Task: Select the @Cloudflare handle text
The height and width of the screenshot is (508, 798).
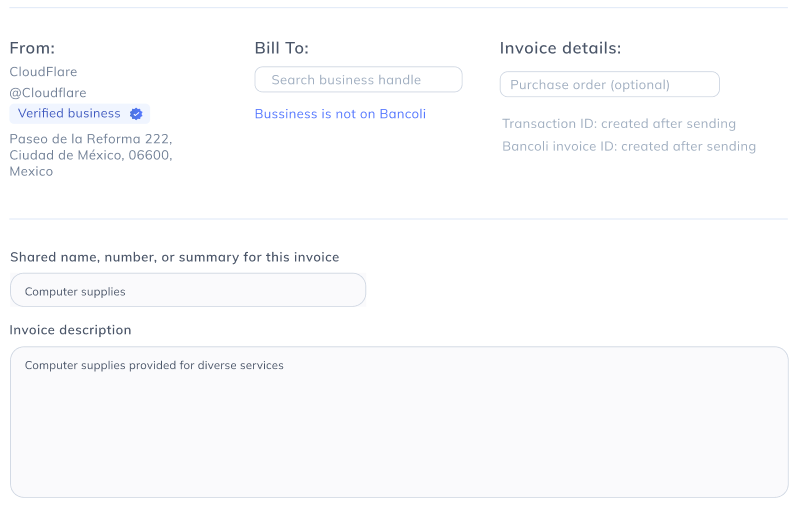Action: (48, 93)
